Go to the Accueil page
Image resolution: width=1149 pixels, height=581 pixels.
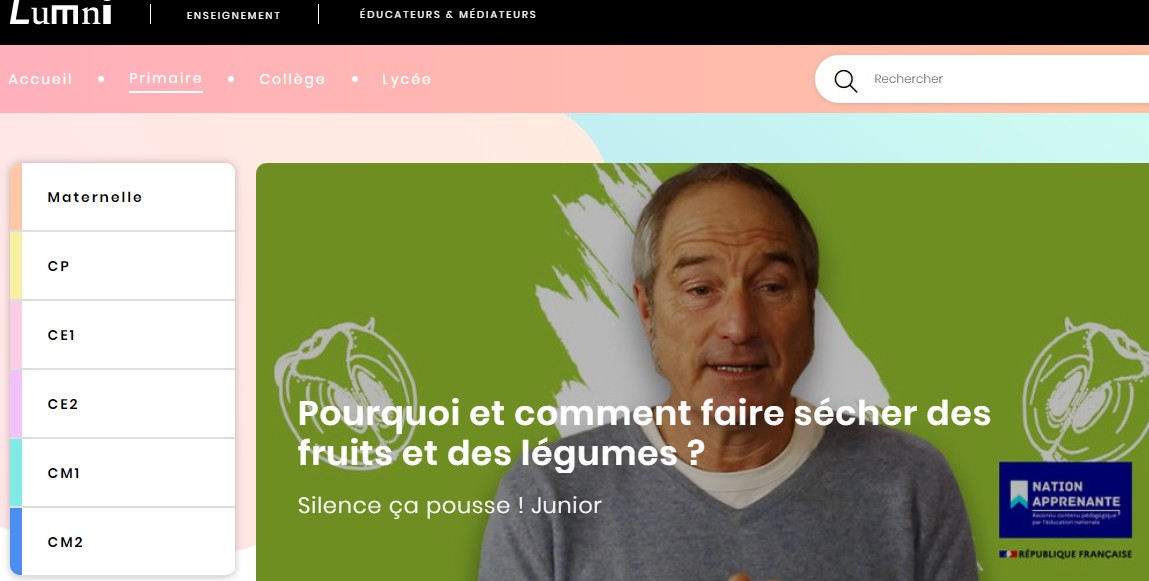40,79
